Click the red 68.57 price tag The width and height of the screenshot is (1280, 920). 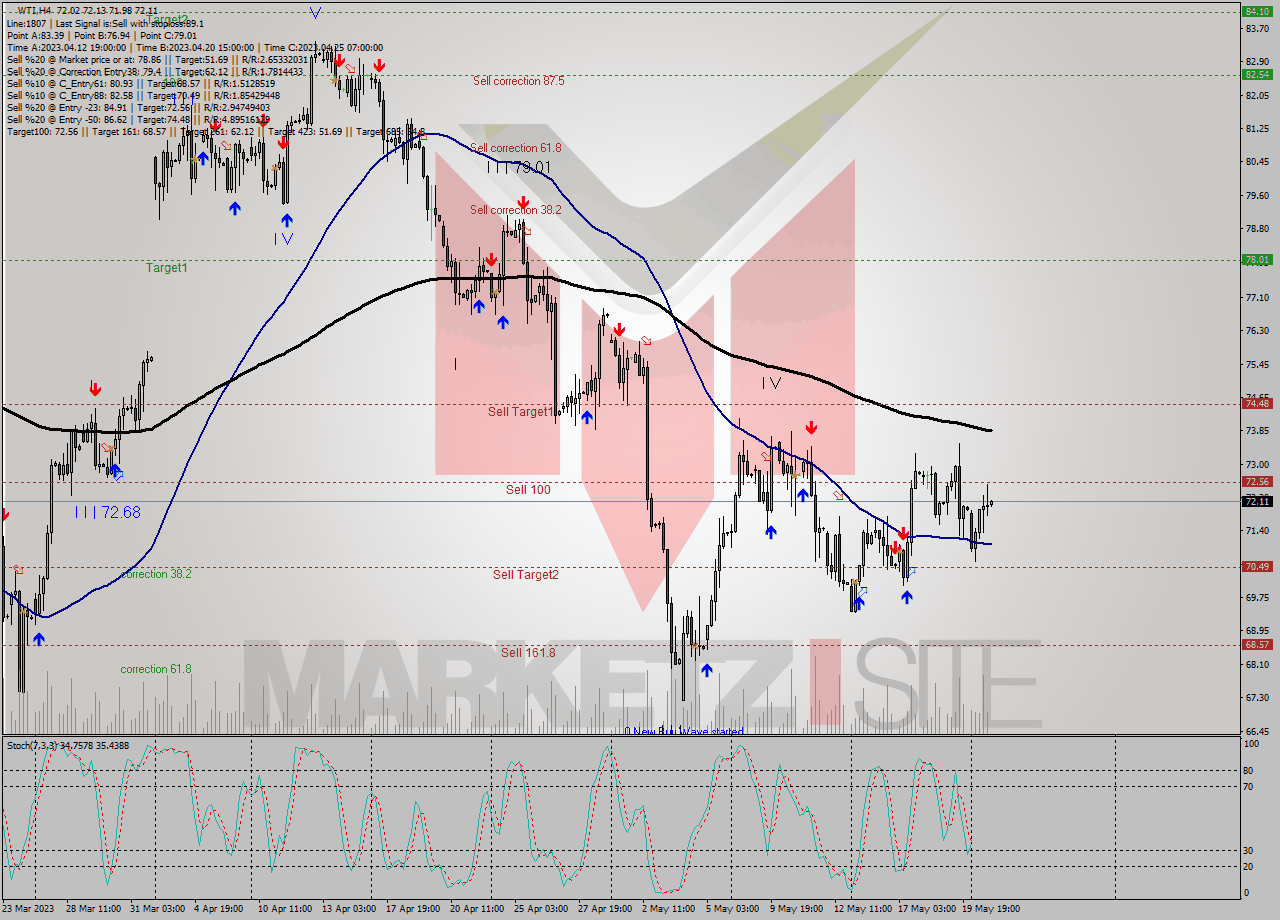(x=1256, y=644)
